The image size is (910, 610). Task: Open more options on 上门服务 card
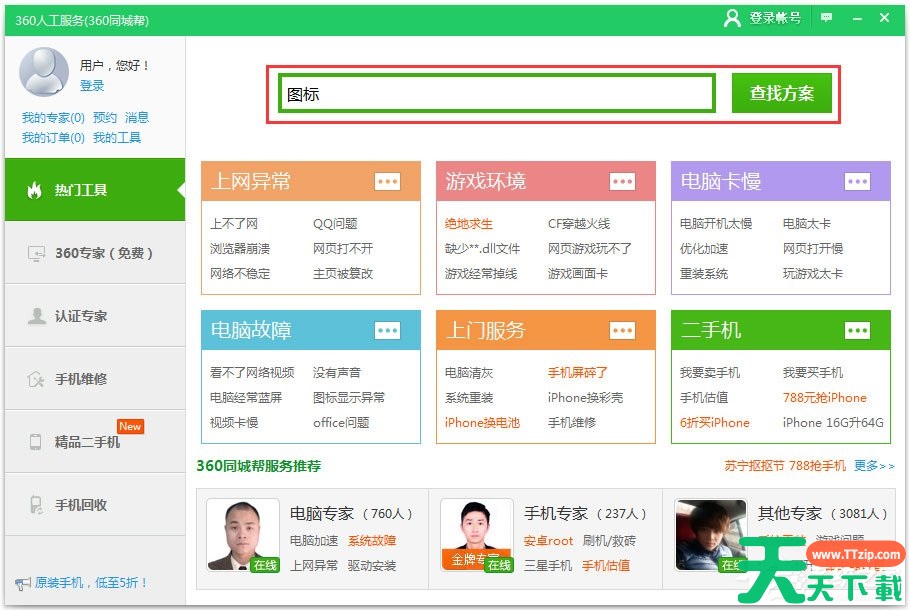(622, 331)
